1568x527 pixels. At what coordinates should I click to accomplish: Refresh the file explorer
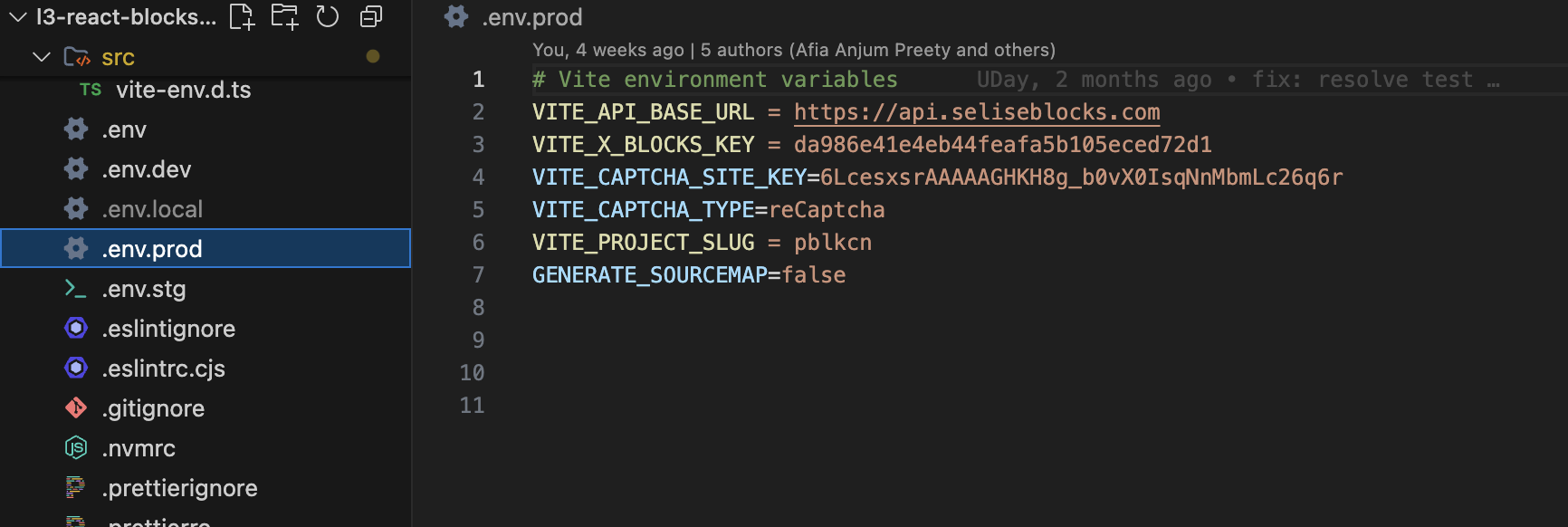327,16
